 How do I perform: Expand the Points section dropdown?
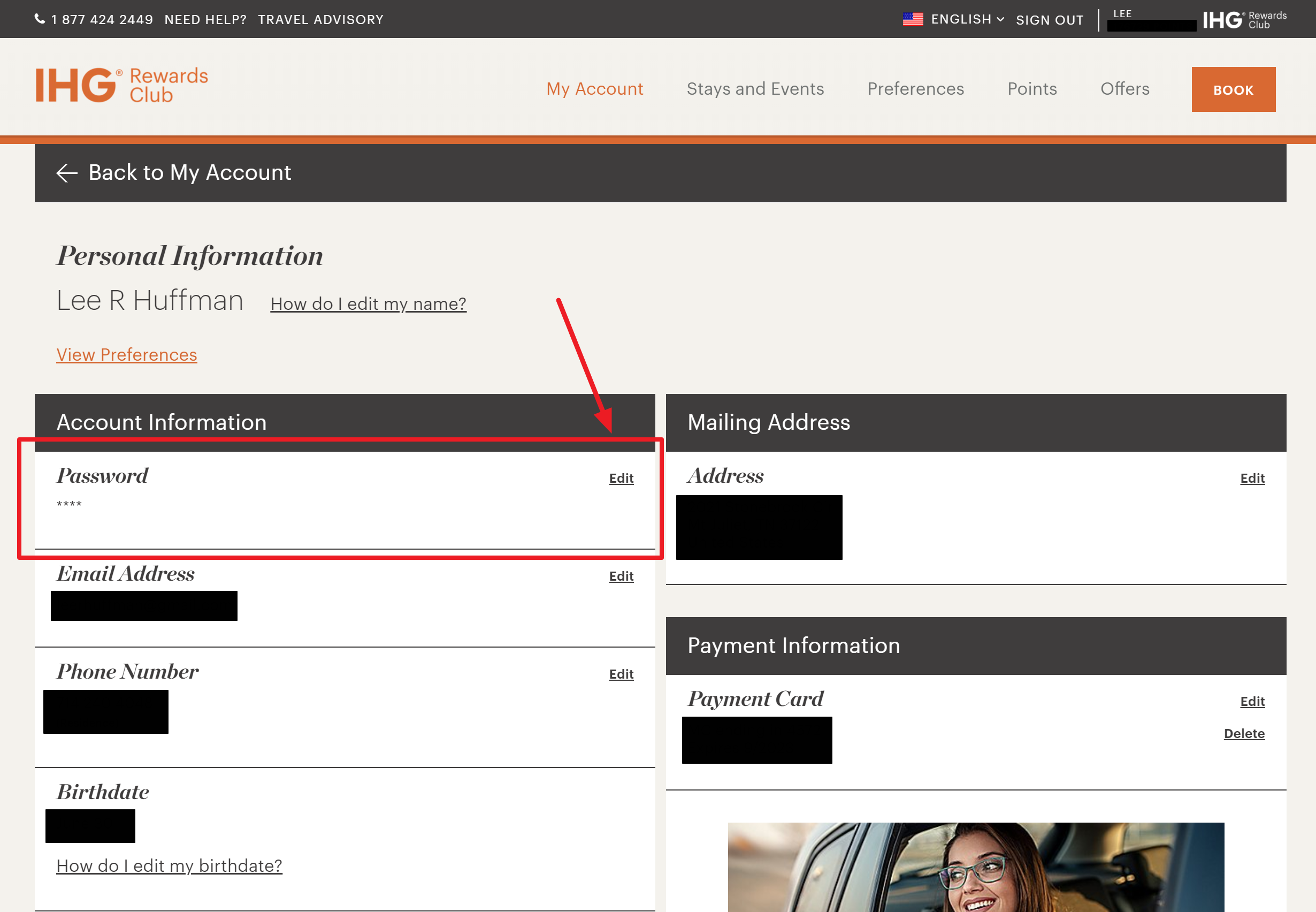click(1032, 89)
